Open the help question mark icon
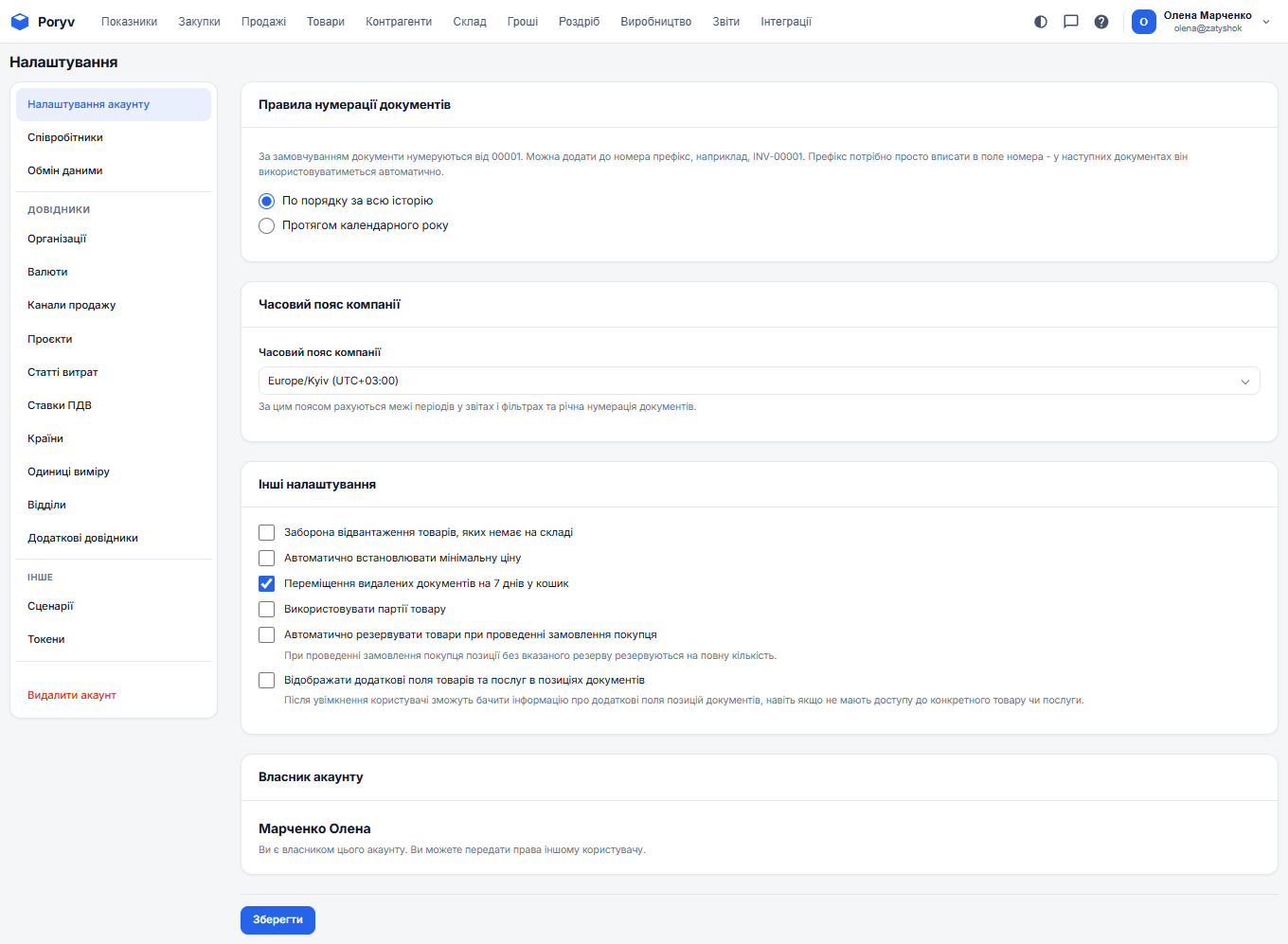Screen dimensions: 1288x944 pyautogui.click(x=1101, y=22)
